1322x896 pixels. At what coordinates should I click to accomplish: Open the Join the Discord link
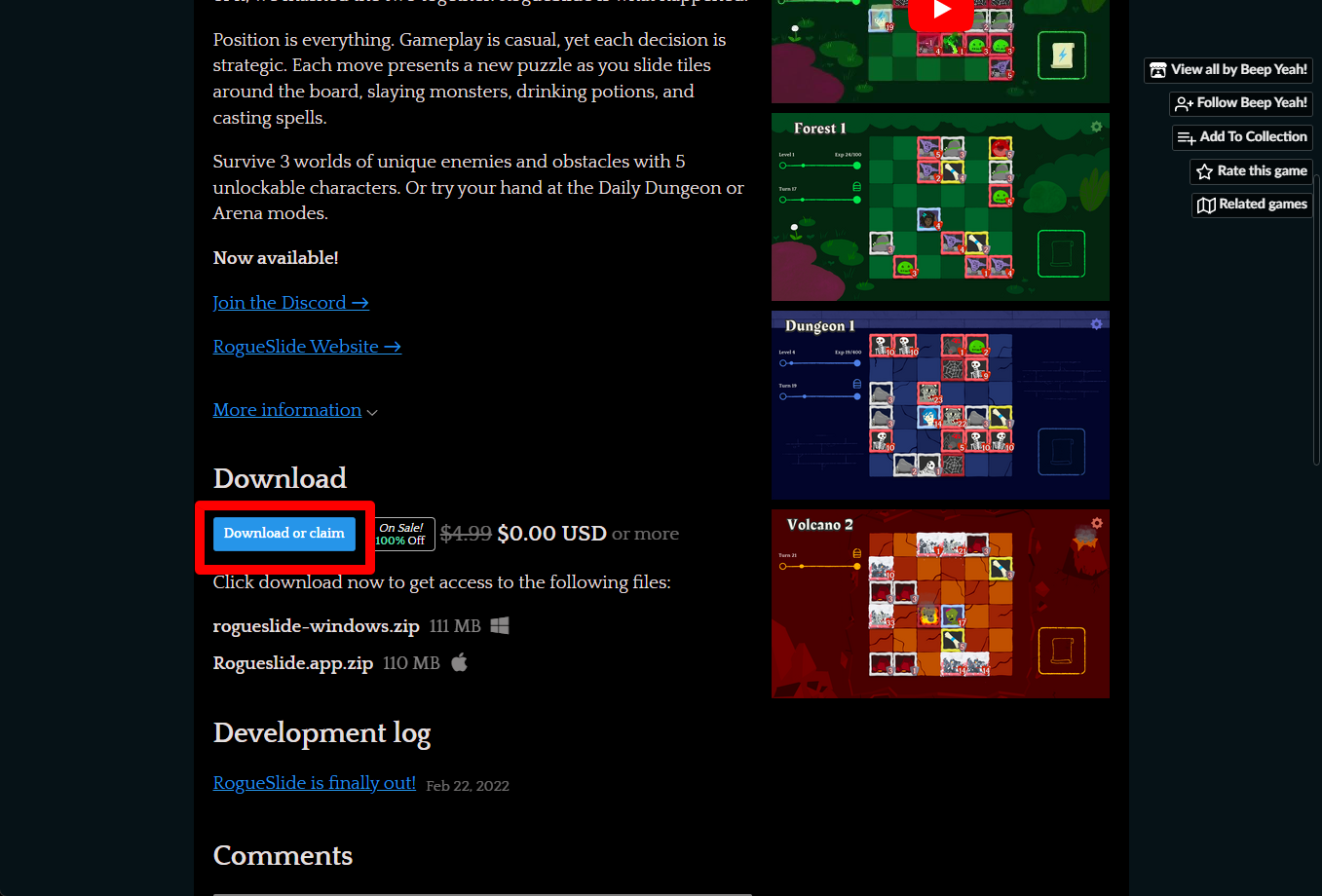pos(291,303)
